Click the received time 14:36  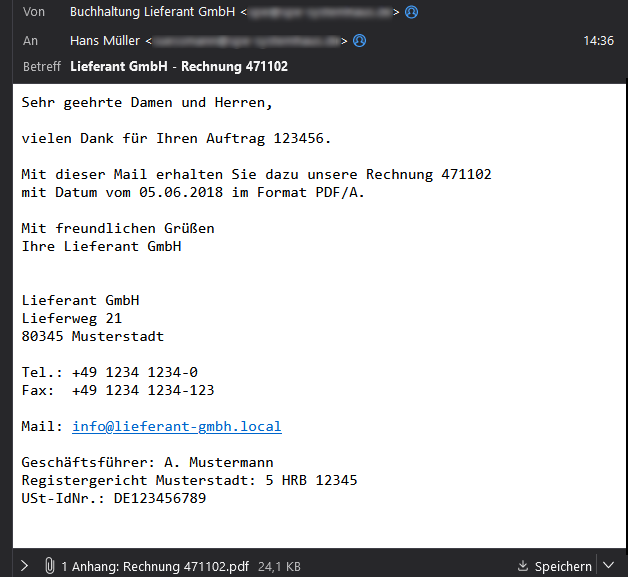[598, 41]
